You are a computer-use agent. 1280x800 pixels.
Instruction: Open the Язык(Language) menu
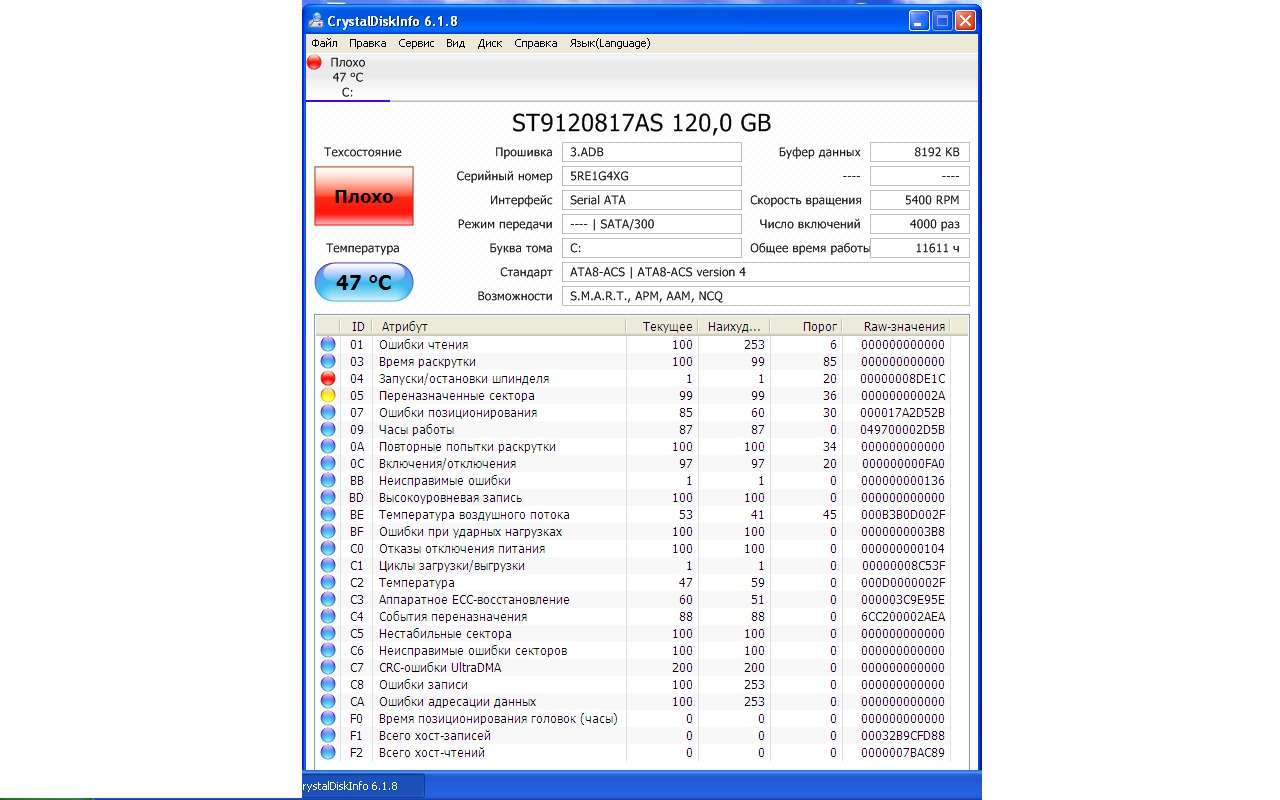(x=609, y=43)
